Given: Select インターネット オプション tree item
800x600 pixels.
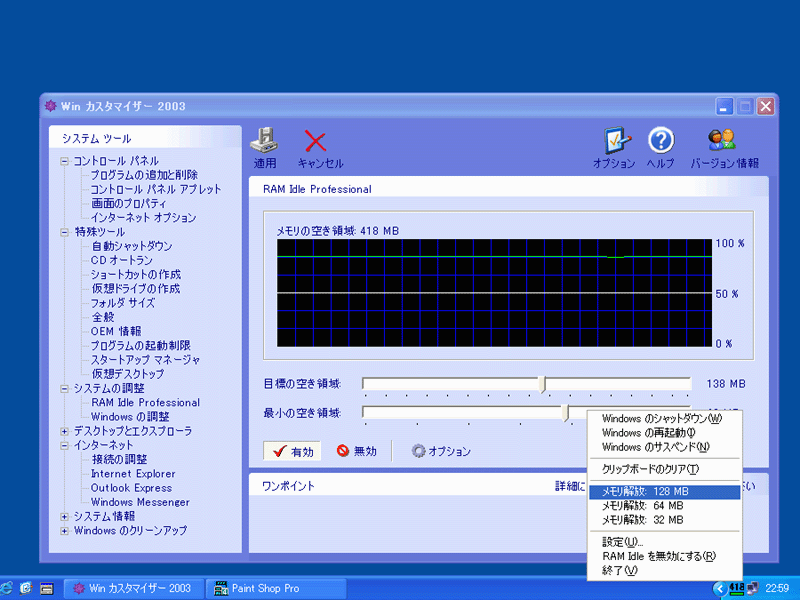Looking at the screenshot, I should coord(143,218).
